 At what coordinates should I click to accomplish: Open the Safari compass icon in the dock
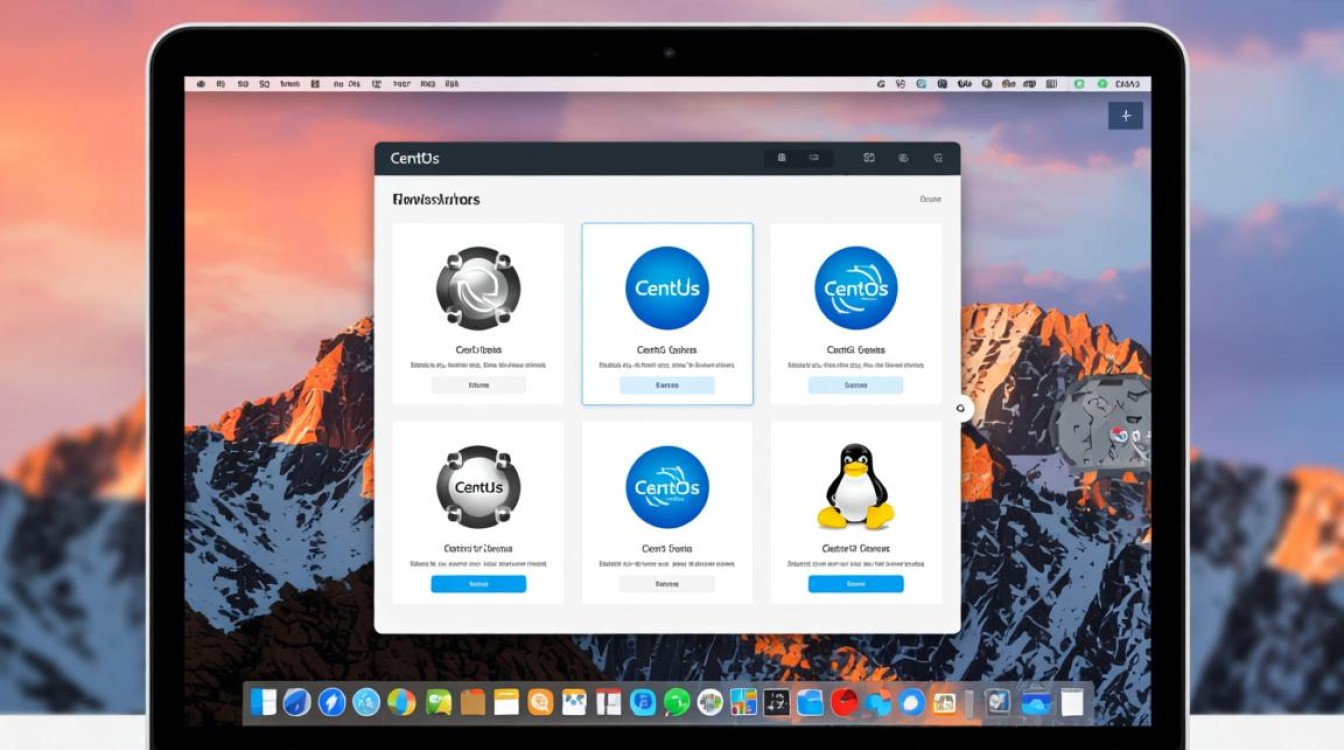(x=331, y=702)
